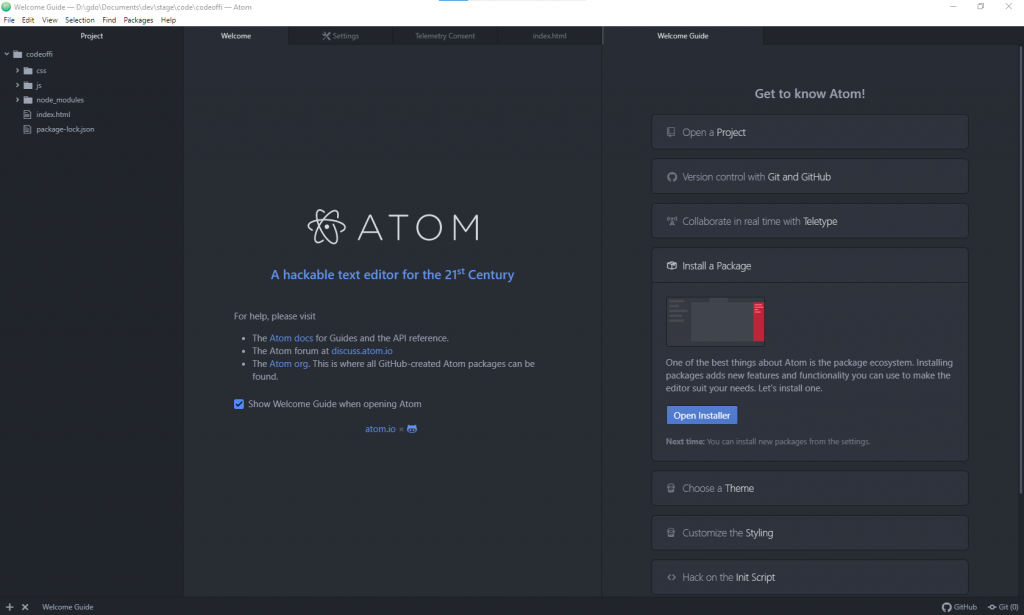Screen dimensions: 1024x615
Task: Expand the js folder chevron
Action: click(17, 86)
